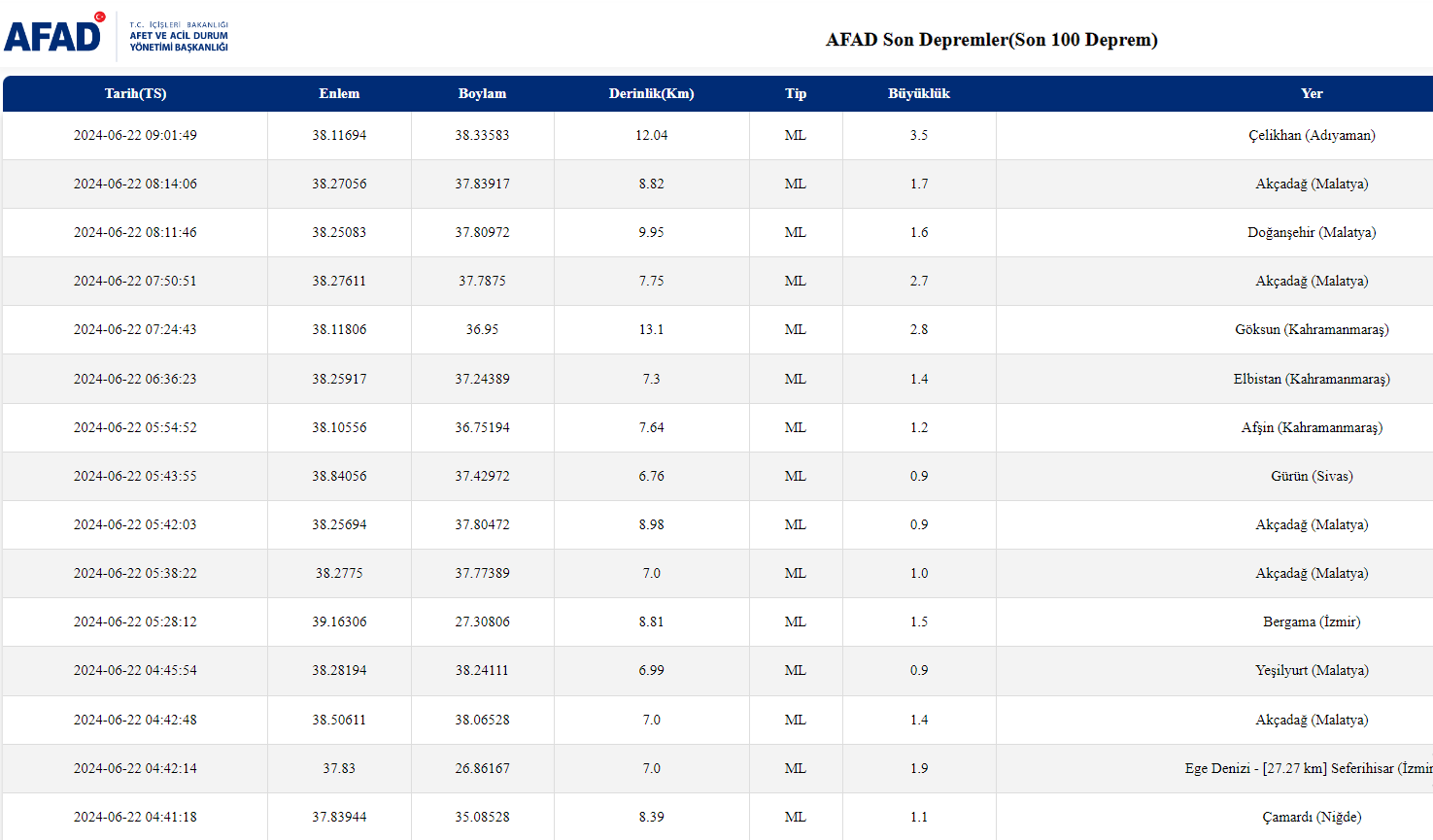Click depth value 6.76
The image size is (1433, 840).
click(651, 476)
